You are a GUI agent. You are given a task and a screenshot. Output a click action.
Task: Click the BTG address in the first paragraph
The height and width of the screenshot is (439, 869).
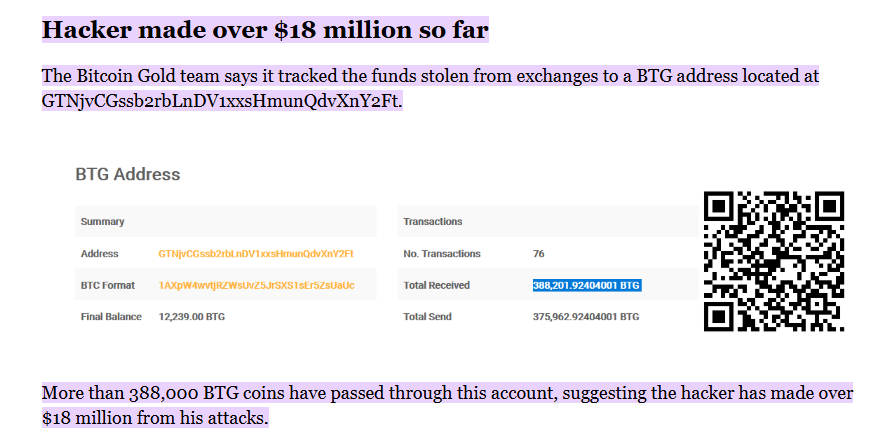pyautogui.click(x=221, y=101)
